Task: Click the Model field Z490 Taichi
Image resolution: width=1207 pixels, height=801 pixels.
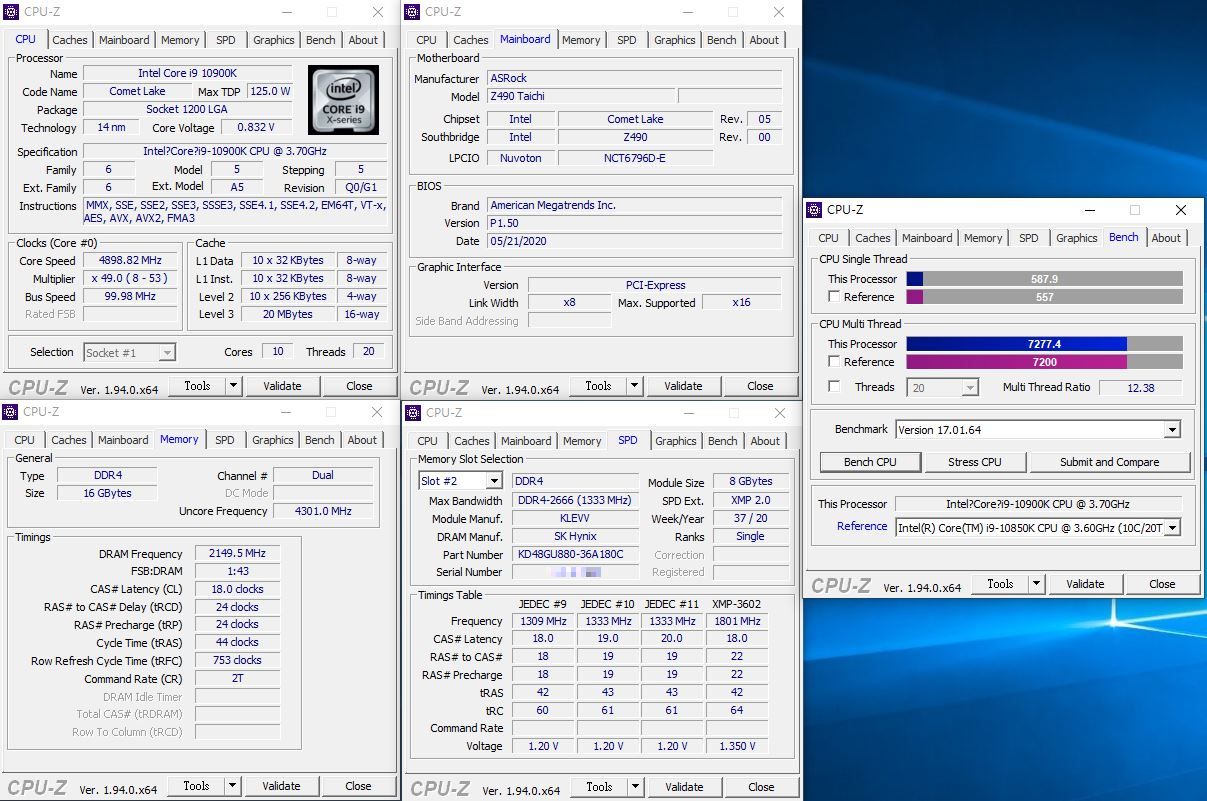Action: (579, 97)
